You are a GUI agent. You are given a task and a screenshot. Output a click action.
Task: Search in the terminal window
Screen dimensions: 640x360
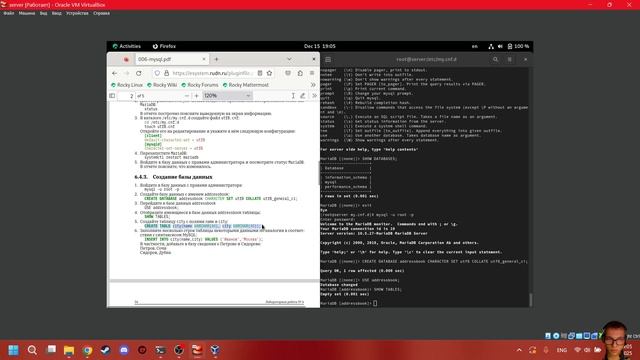(495, 60)
